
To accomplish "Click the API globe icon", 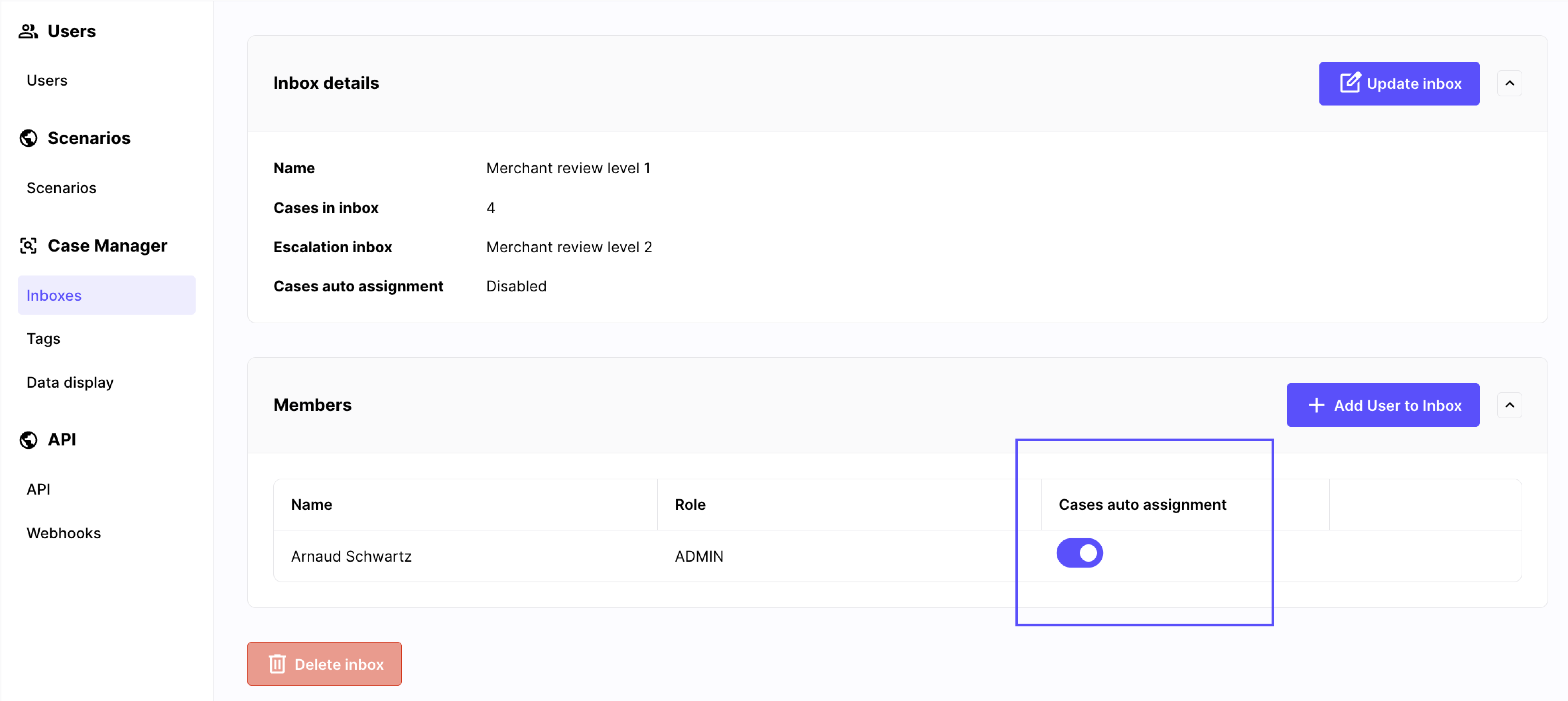I will coord(28,439).
